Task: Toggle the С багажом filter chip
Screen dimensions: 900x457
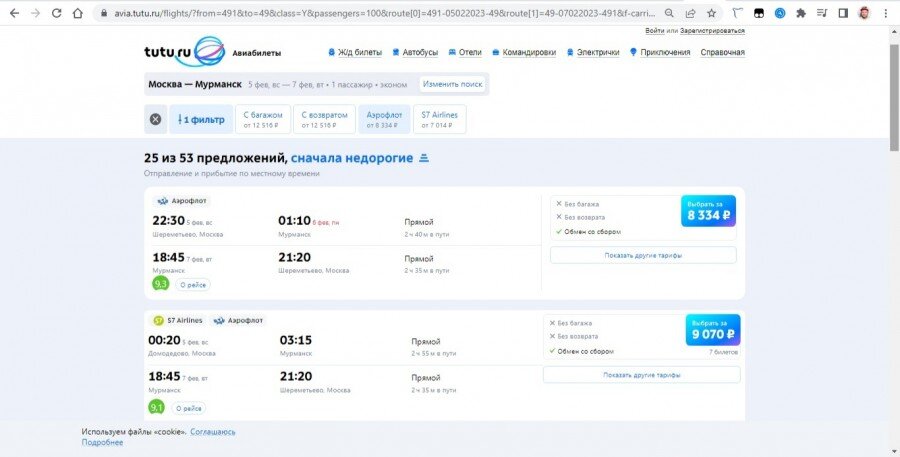Action: [263, 119]
